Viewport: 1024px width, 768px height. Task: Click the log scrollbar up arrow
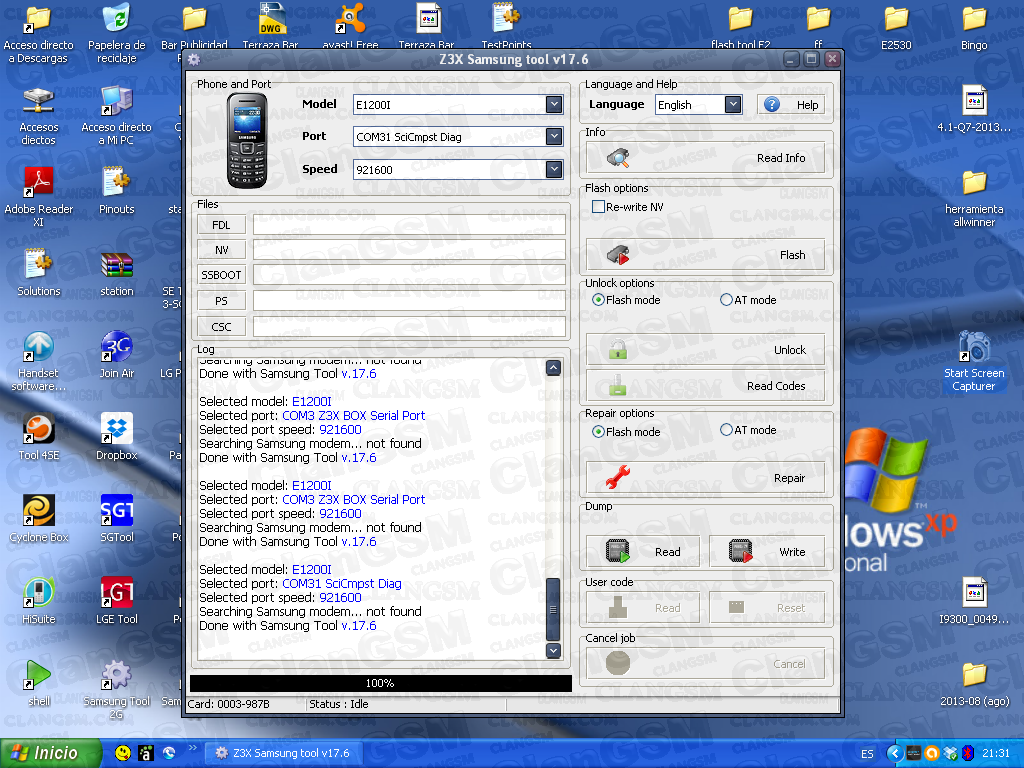point(553,368)
